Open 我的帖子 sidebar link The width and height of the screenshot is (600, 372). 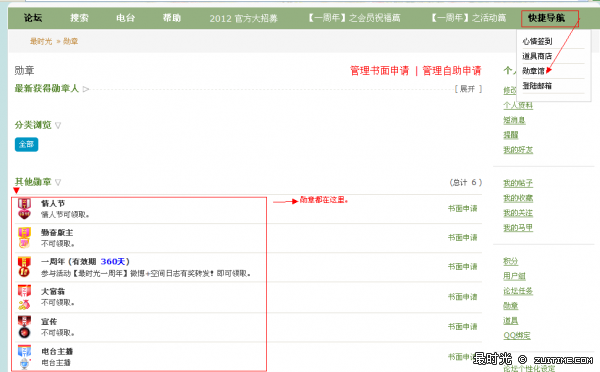point(518,183)
